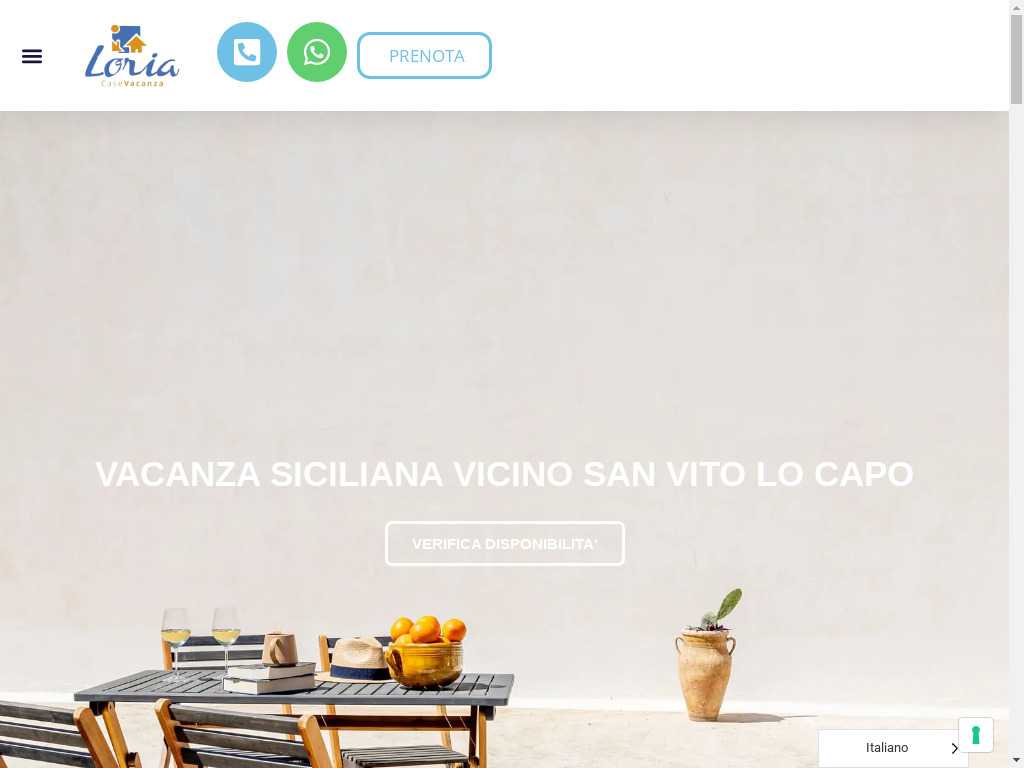Image resolution: width=1024 pixels, height=768 pixels.
Task: Open WhatsApp chat via green icon
Action: coord(317,52)
